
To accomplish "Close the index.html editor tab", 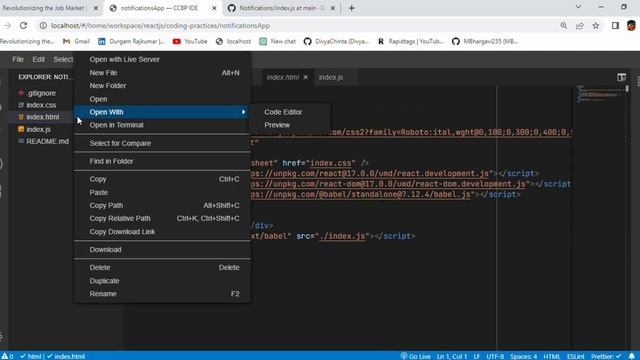I will click(x=305, y=77).
